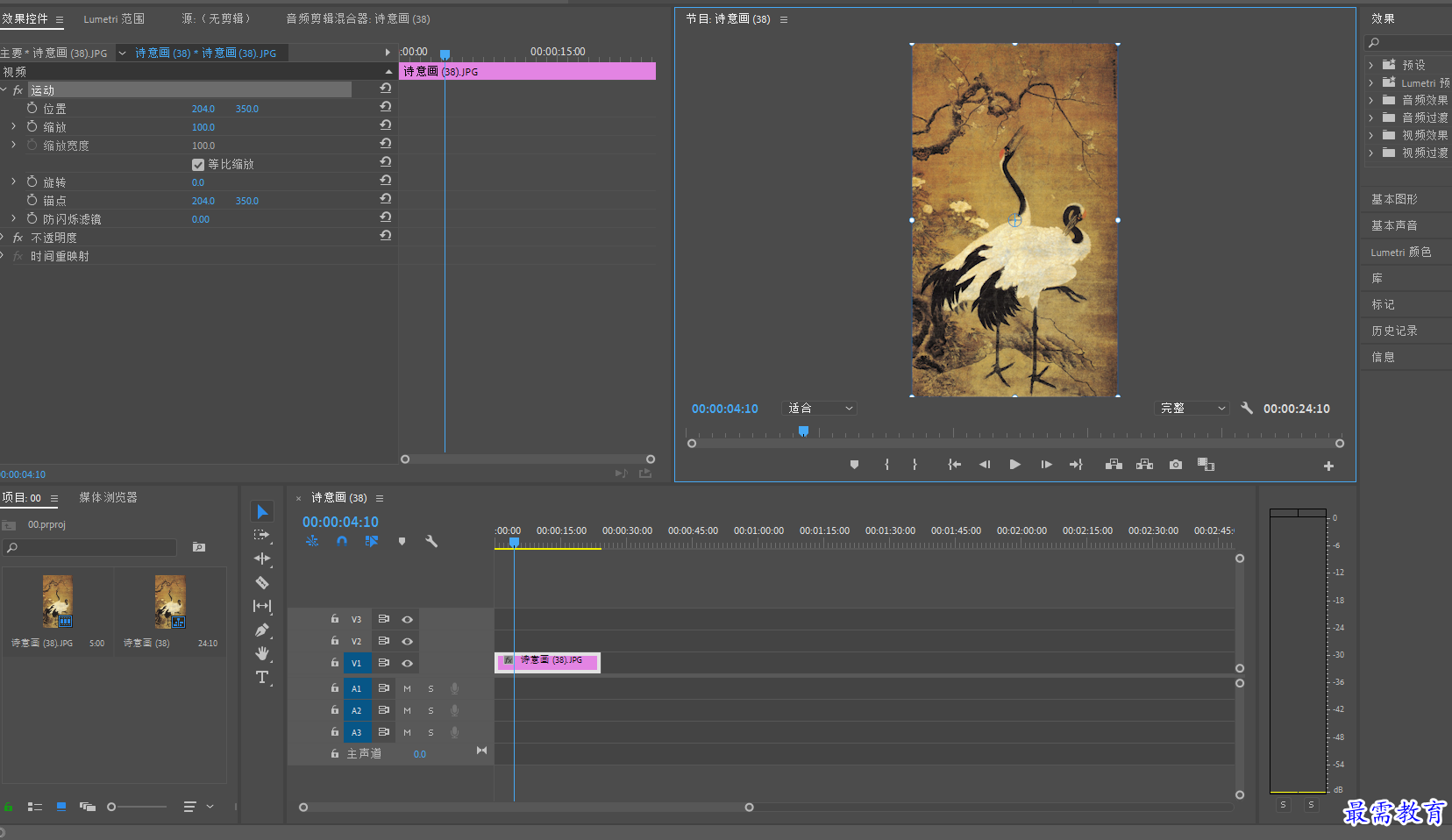Open the 历史记录 panel
The height and width of the screenshot is (840, 1452).
tap(1394, 331)
